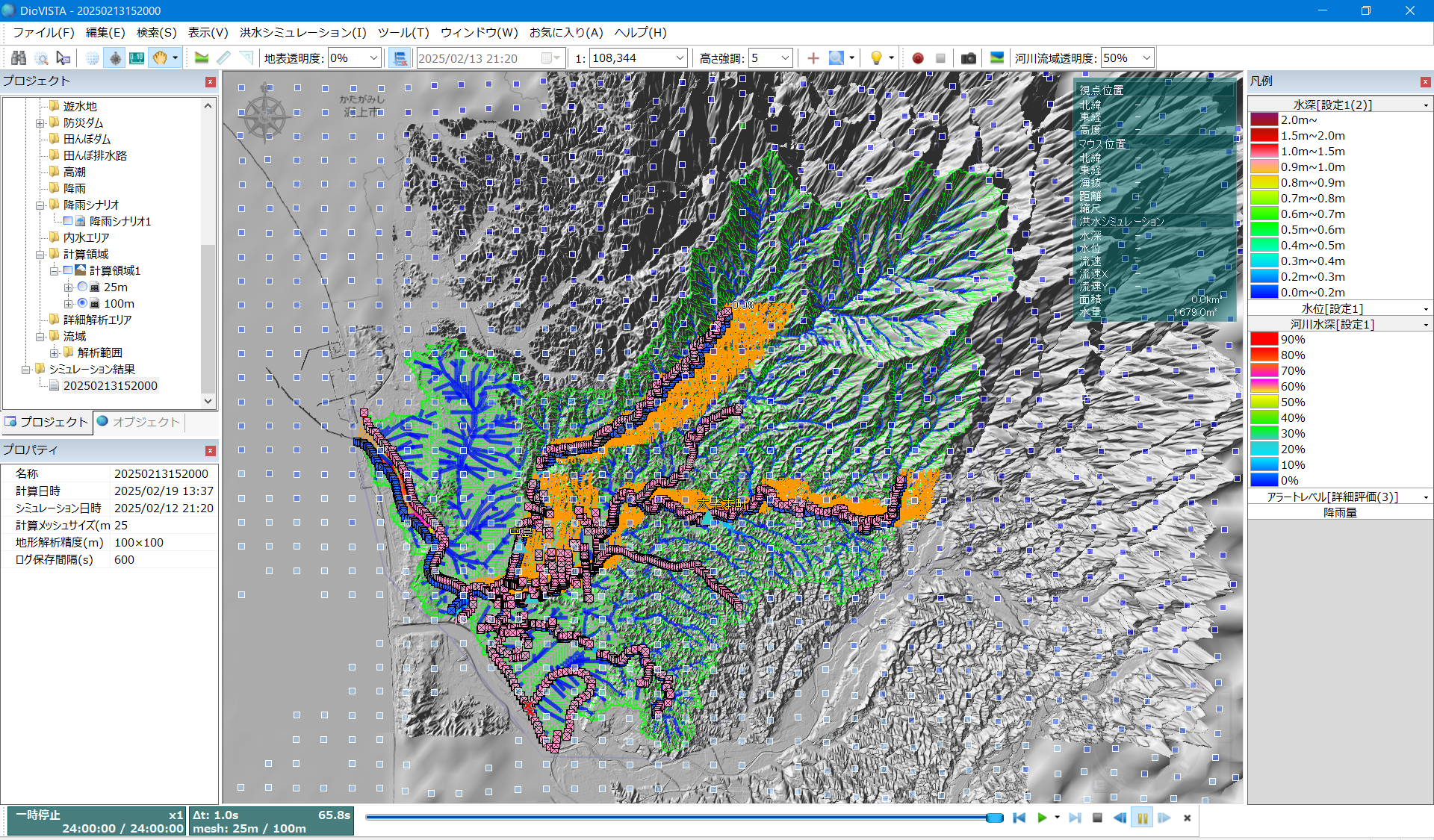The image size is (1434, 840).
Task: Expand the 防災ダム tree node
Action: [x=40, y=123]
